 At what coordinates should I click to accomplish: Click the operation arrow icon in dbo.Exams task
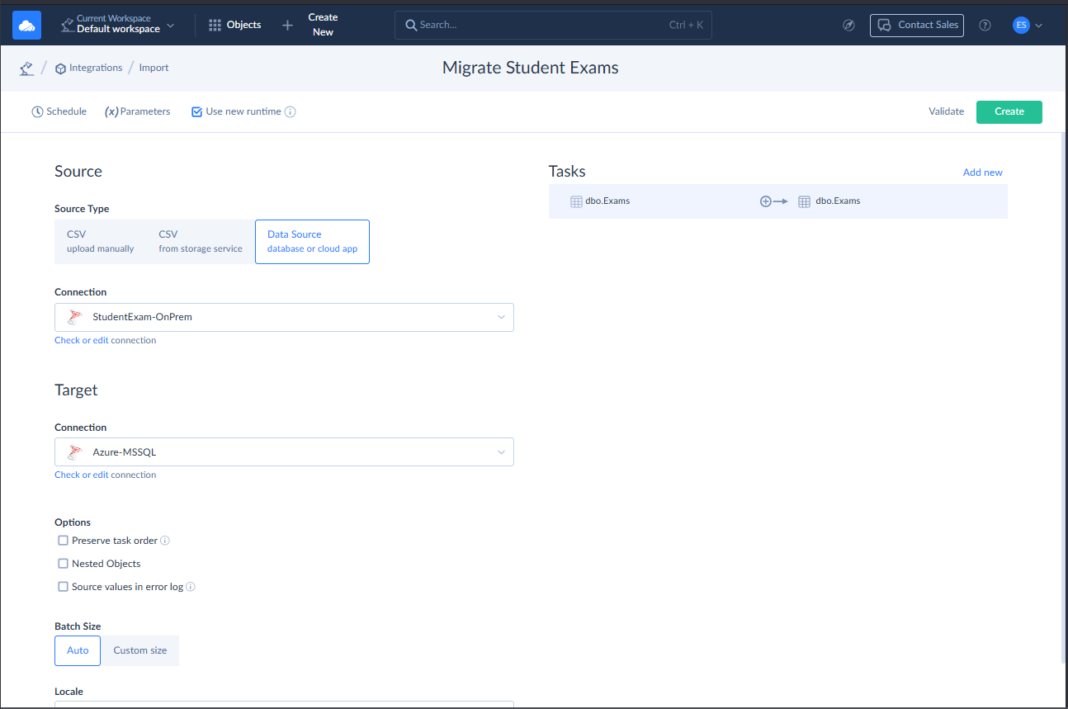(773, 201)
